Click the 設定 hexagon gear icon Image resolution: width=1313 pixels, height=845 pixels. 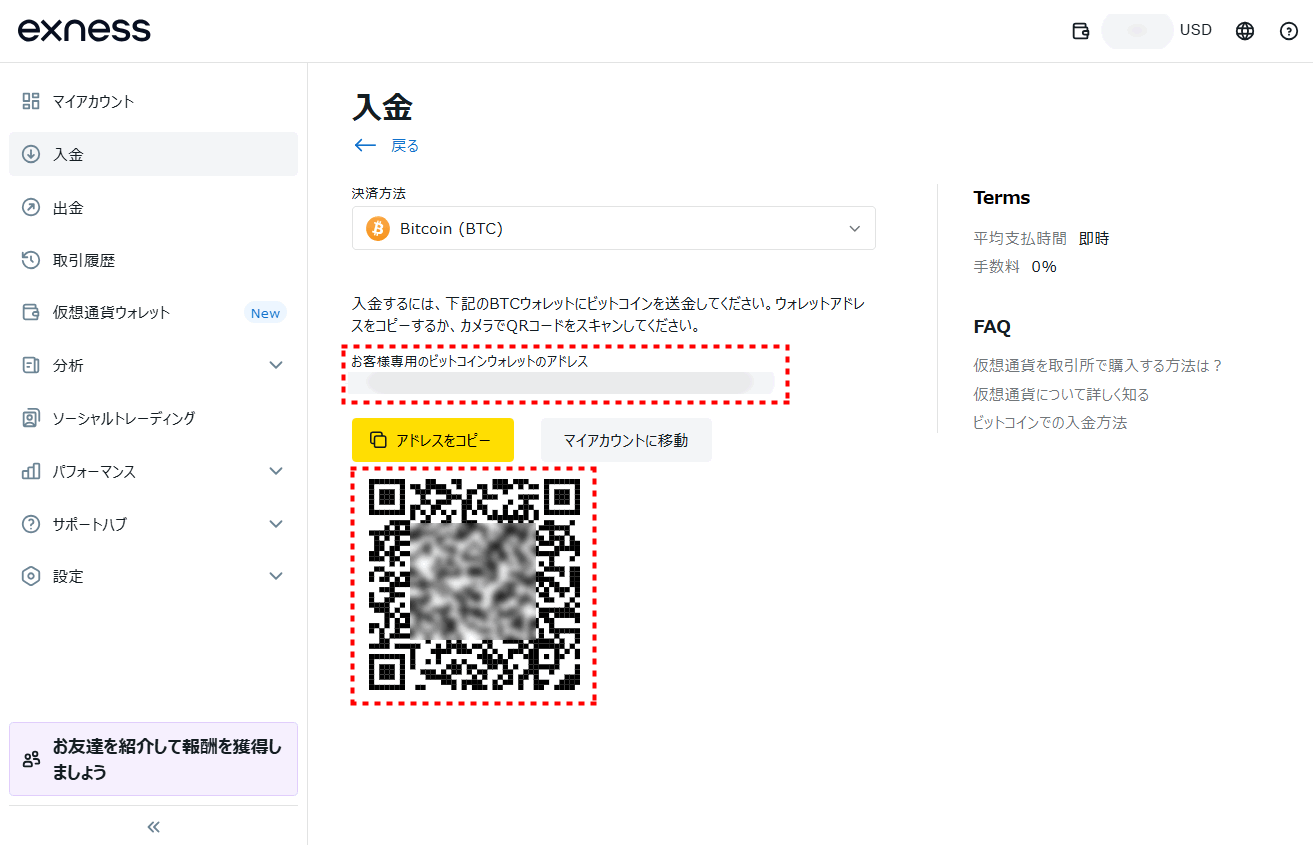[31, 576]
